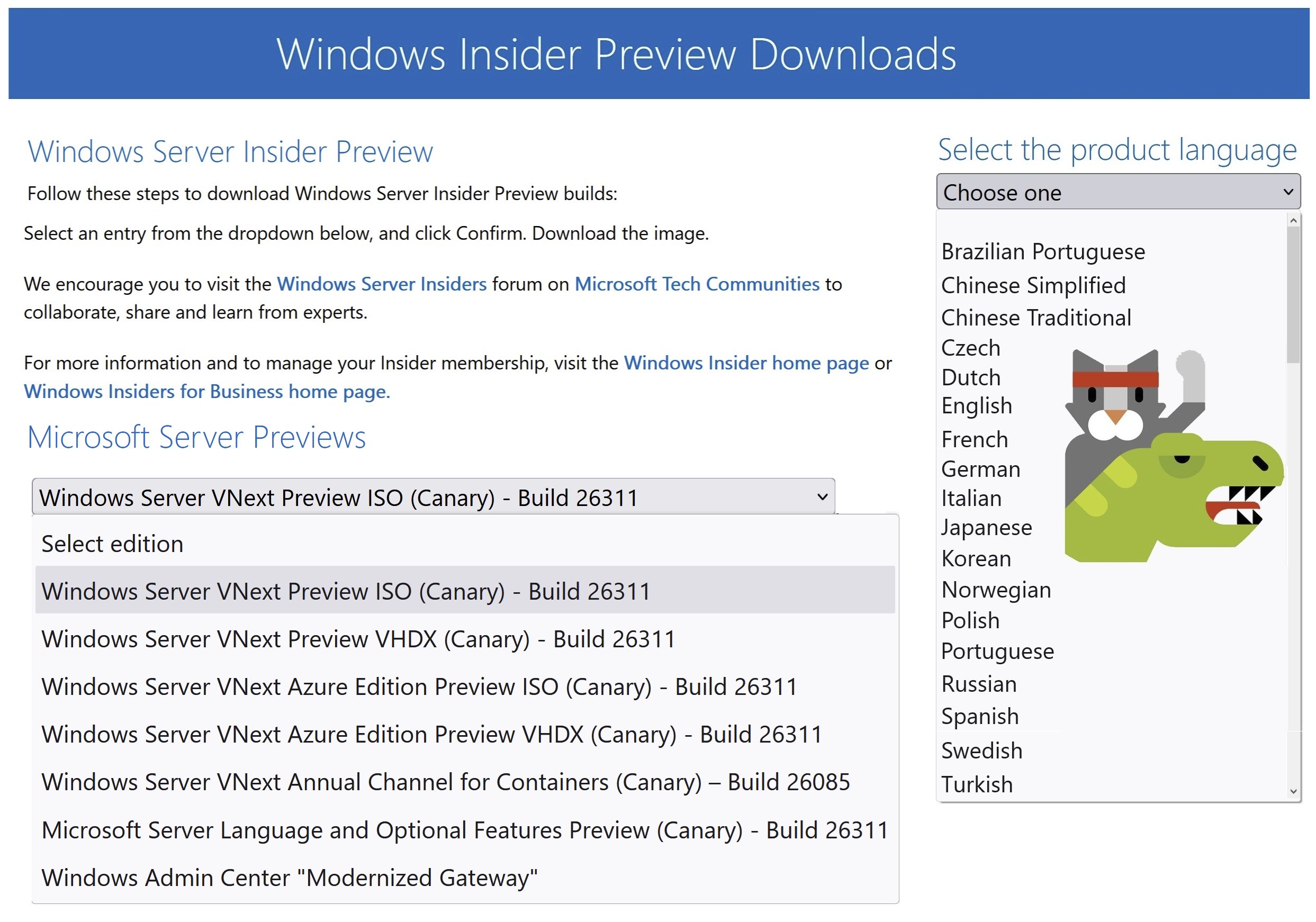Open Windows Insider home page link
The image size is (1316, 922).
[x=746, y=363]
